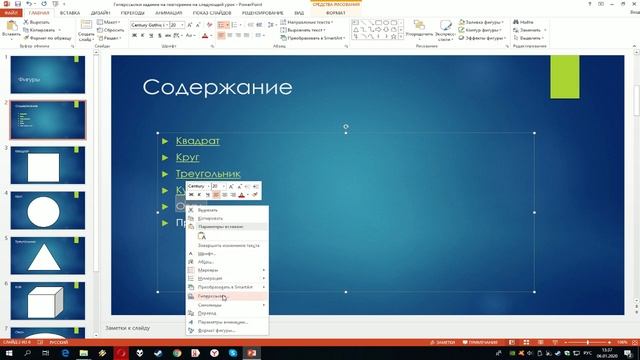Open Arrange (Упорядочить) in the Drawing group
This screenshot has width=640, height=360.
(x=419, y=29)
